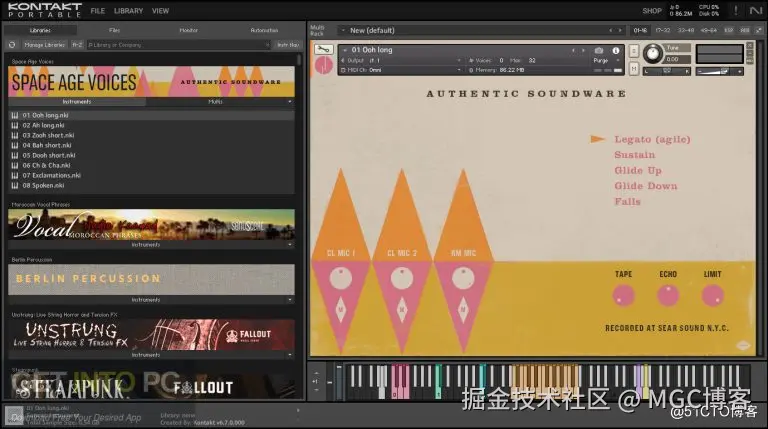Open the LIBRARY menu
768x429 pixels.
coord(128,11)
